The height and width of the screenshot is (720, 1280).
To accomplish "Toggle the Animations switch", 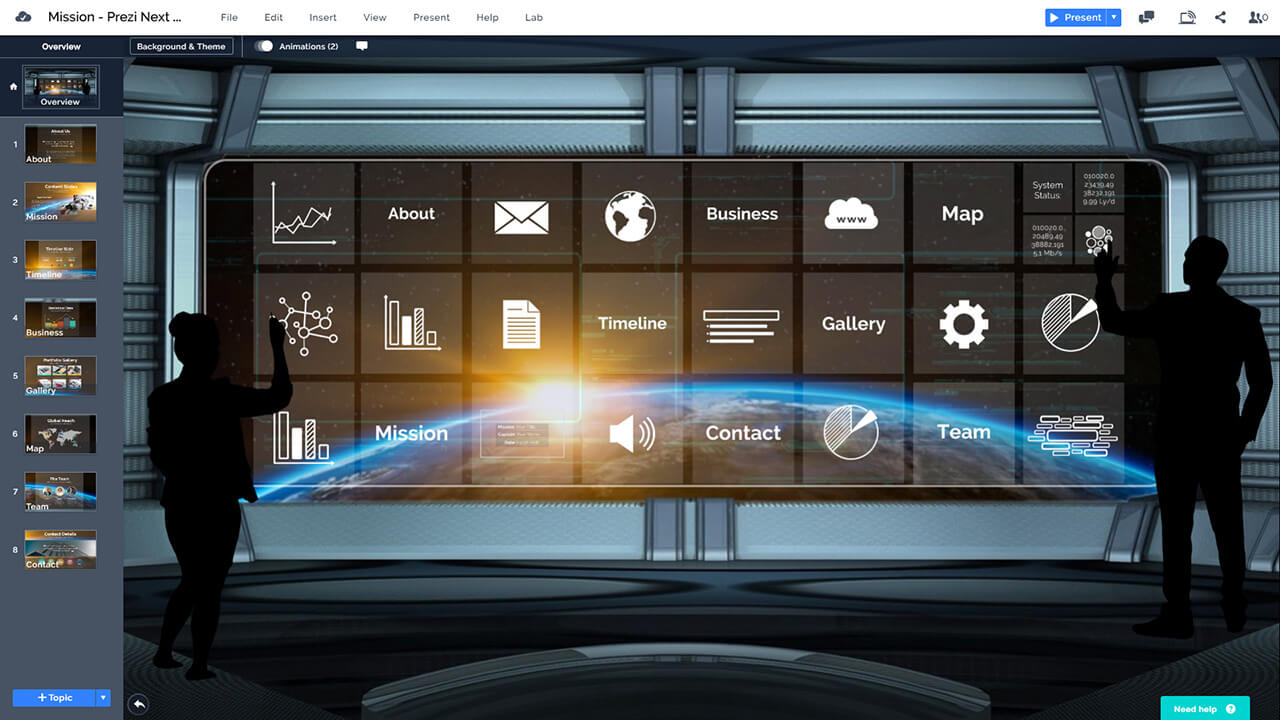I will coord(264,46).
